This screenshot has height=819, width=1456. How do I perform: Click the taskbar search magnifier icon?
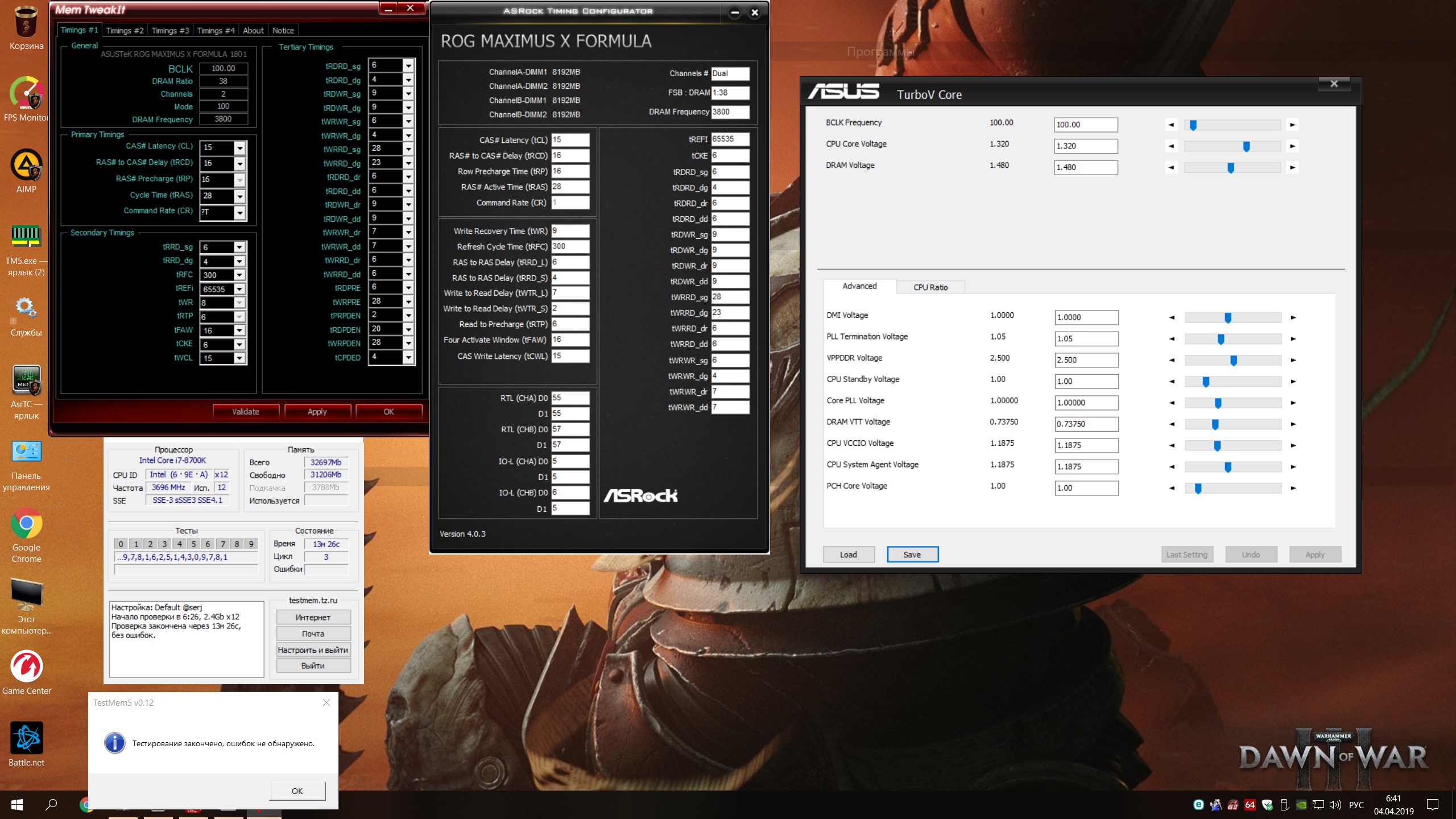[52, 804]
